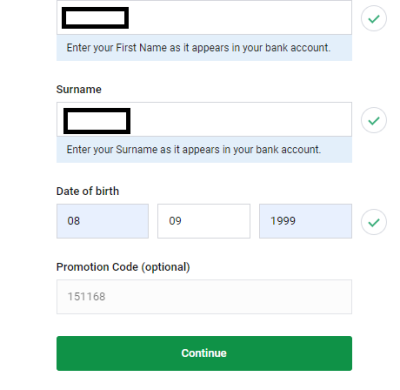Click the Date of birth label
400x390 pixels.
[88, 191]
